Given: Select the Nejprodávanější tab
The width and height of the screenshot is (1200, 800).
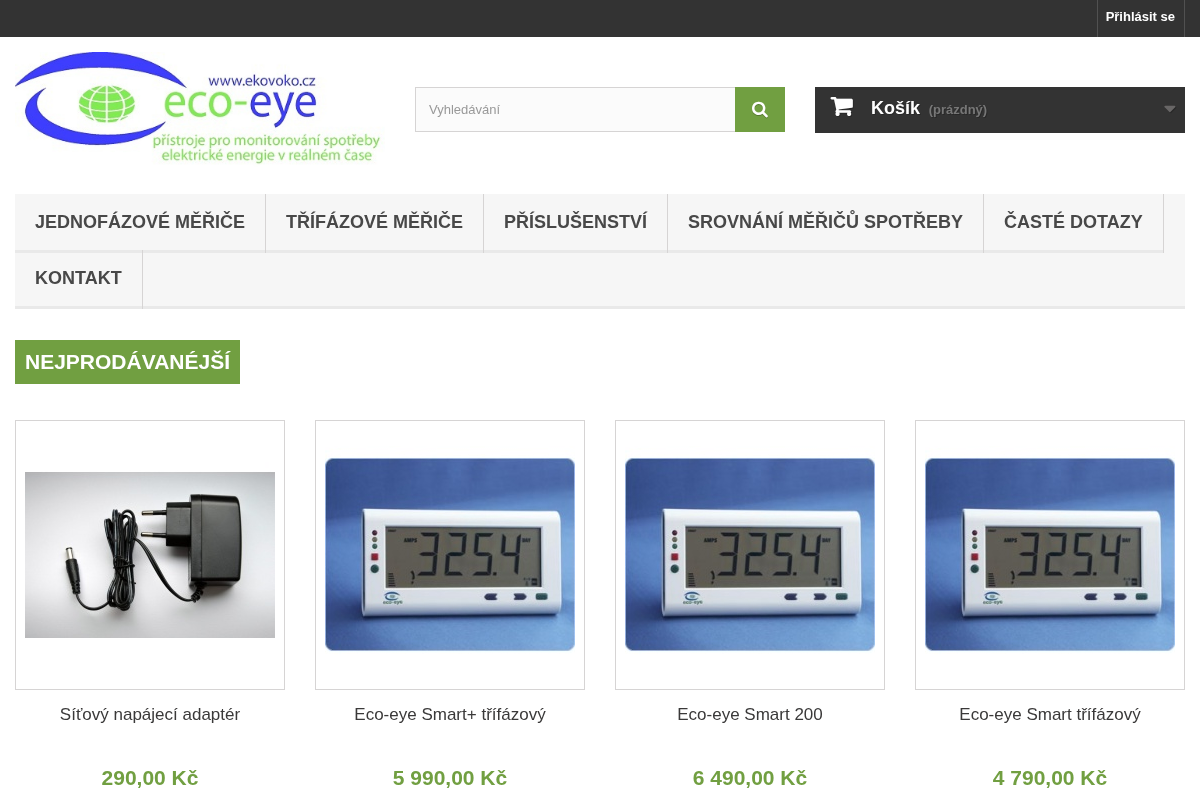Looking at the screenshot, I should (127, 362).
